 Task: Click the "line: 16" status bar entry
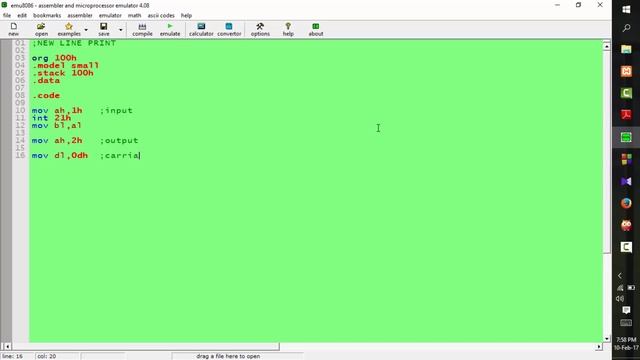[x=13, y=356]
